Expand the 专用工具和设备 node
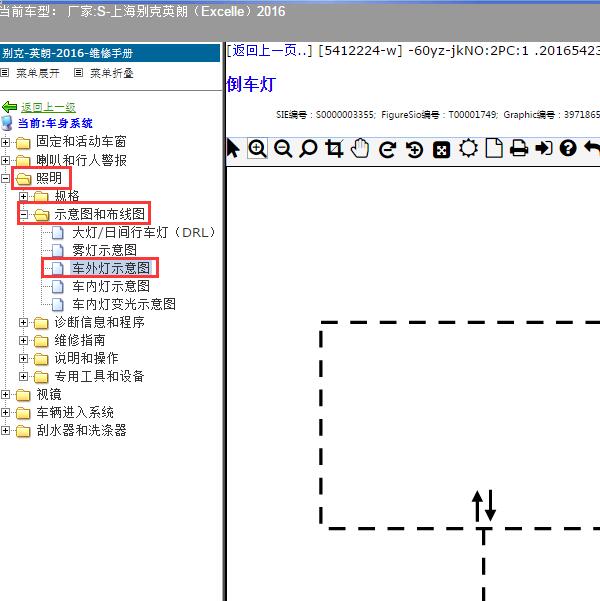This screenshot has height=601, width=600. pos(23,376)
